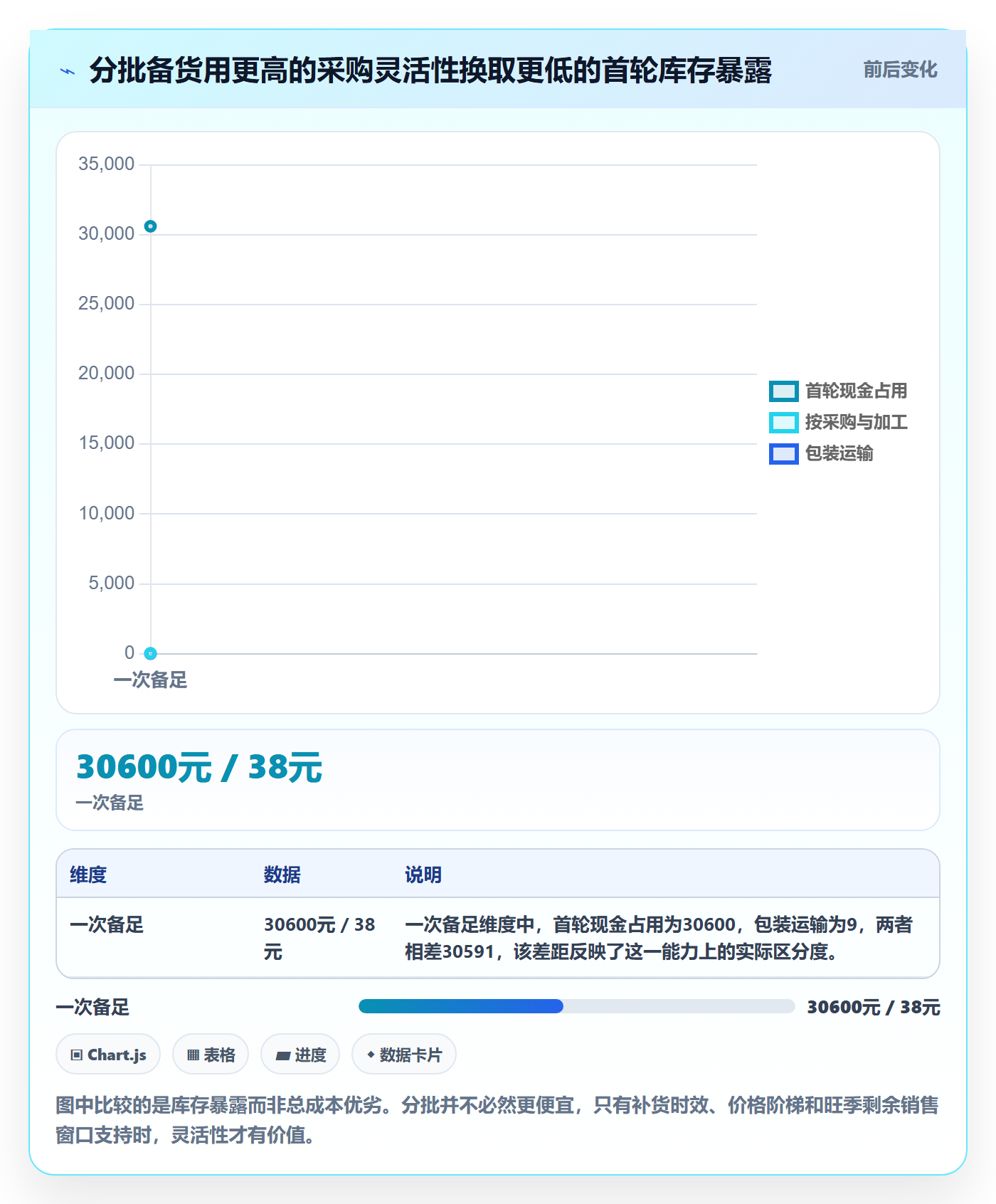Click the grid icon in the 表格 chip

(x=193, y=1055)
